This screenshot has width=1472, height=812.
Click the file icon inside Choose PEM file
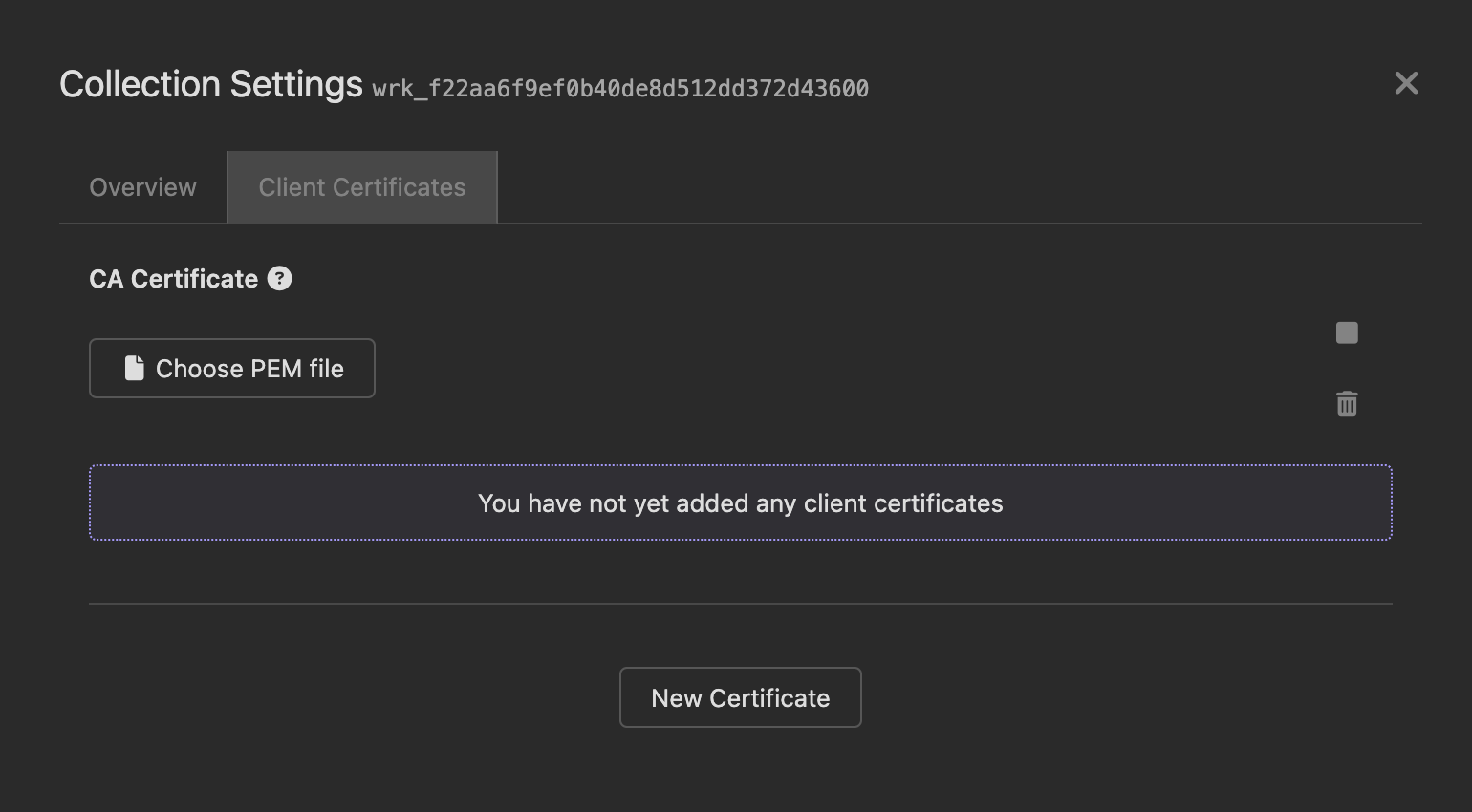click(135, 369)
